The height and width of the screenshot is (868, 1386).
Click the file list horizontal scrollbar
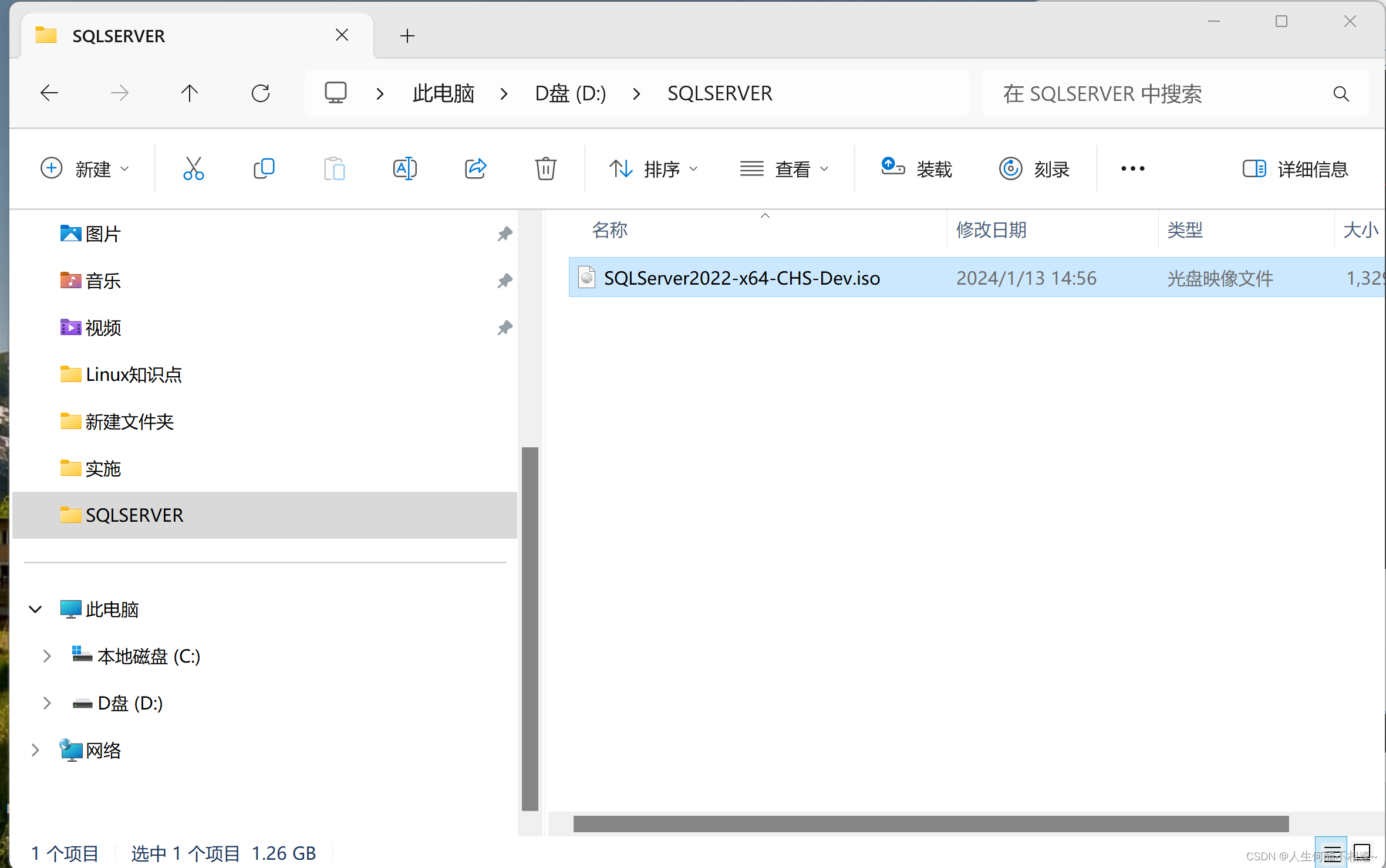click(x=930, y=823)
